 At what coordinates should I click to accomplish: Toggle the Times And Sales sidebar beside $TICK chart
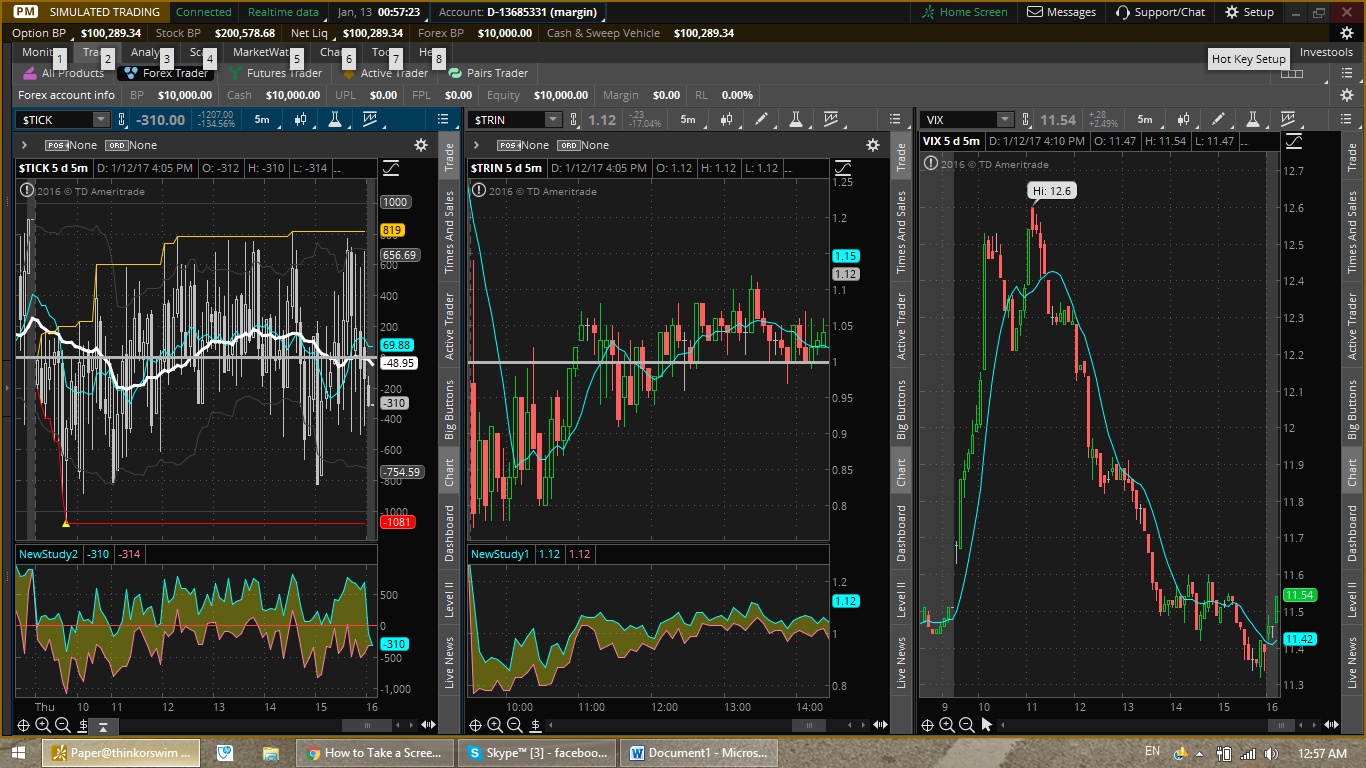(x=449, y=233)
